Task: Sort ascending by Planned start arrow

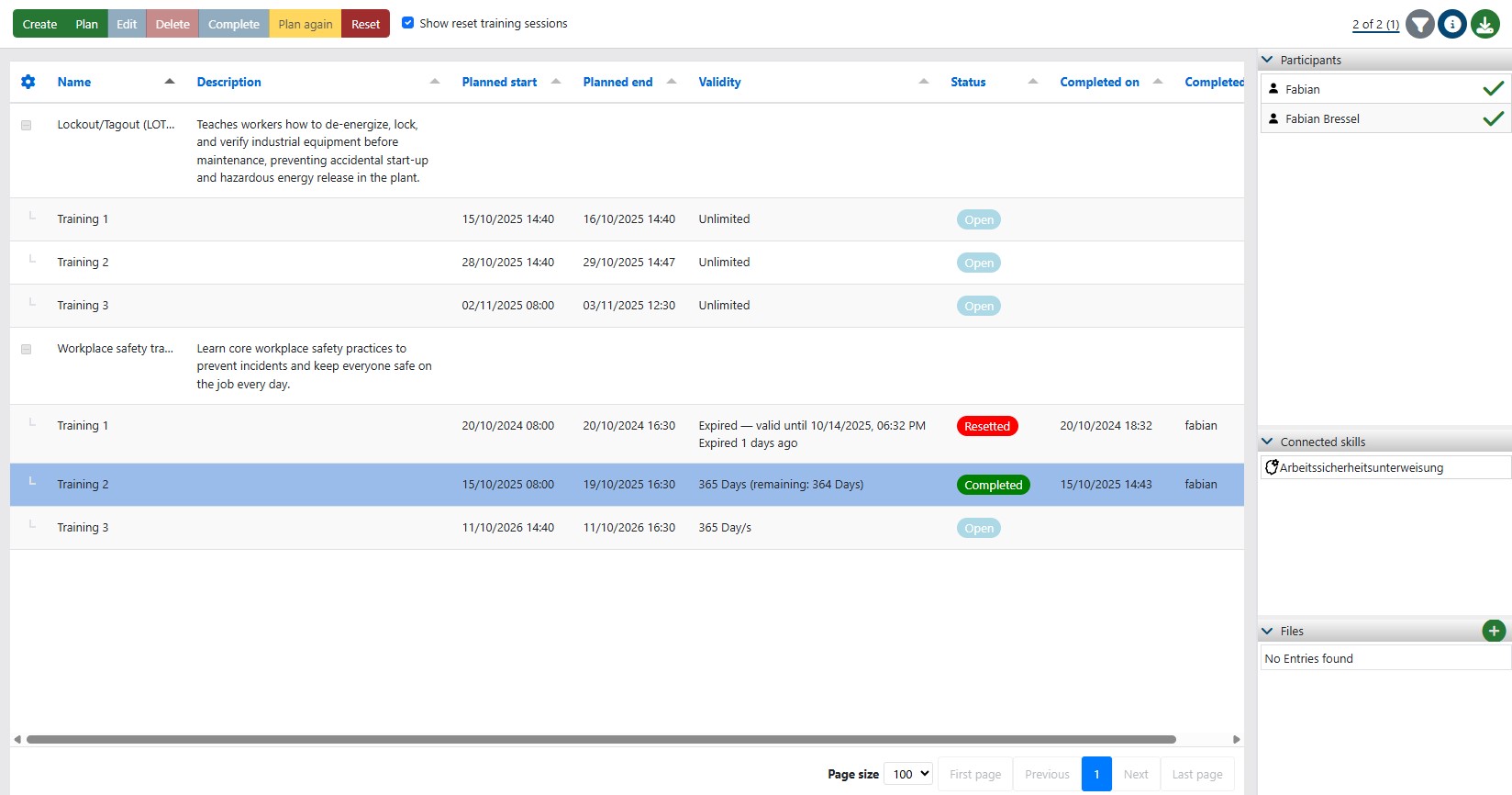Action: pos(556,82)
